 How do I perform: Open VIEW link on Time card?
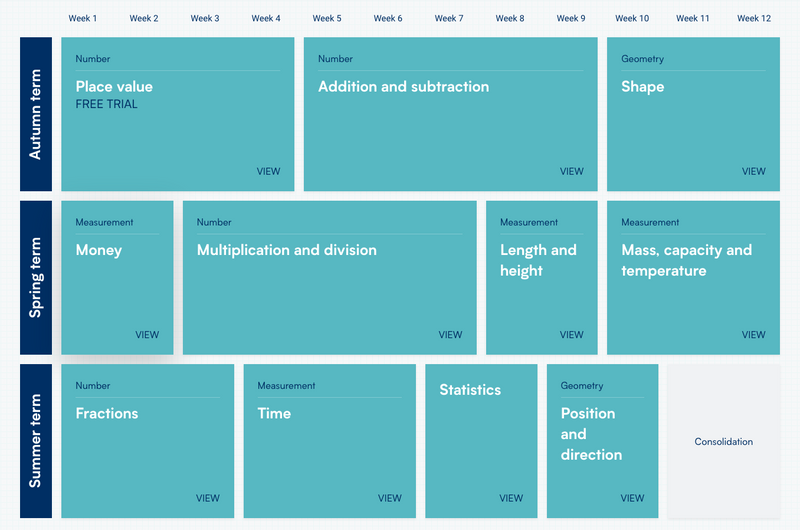389,498
